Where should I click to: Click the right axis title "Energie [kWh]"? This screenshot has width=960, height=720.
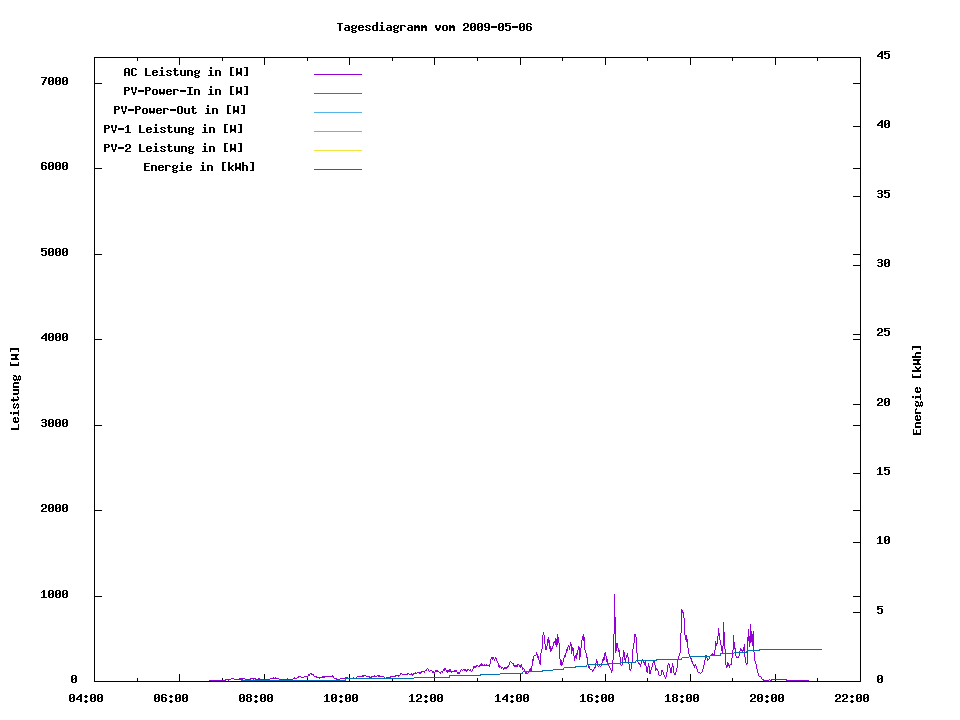pos(917,390)
